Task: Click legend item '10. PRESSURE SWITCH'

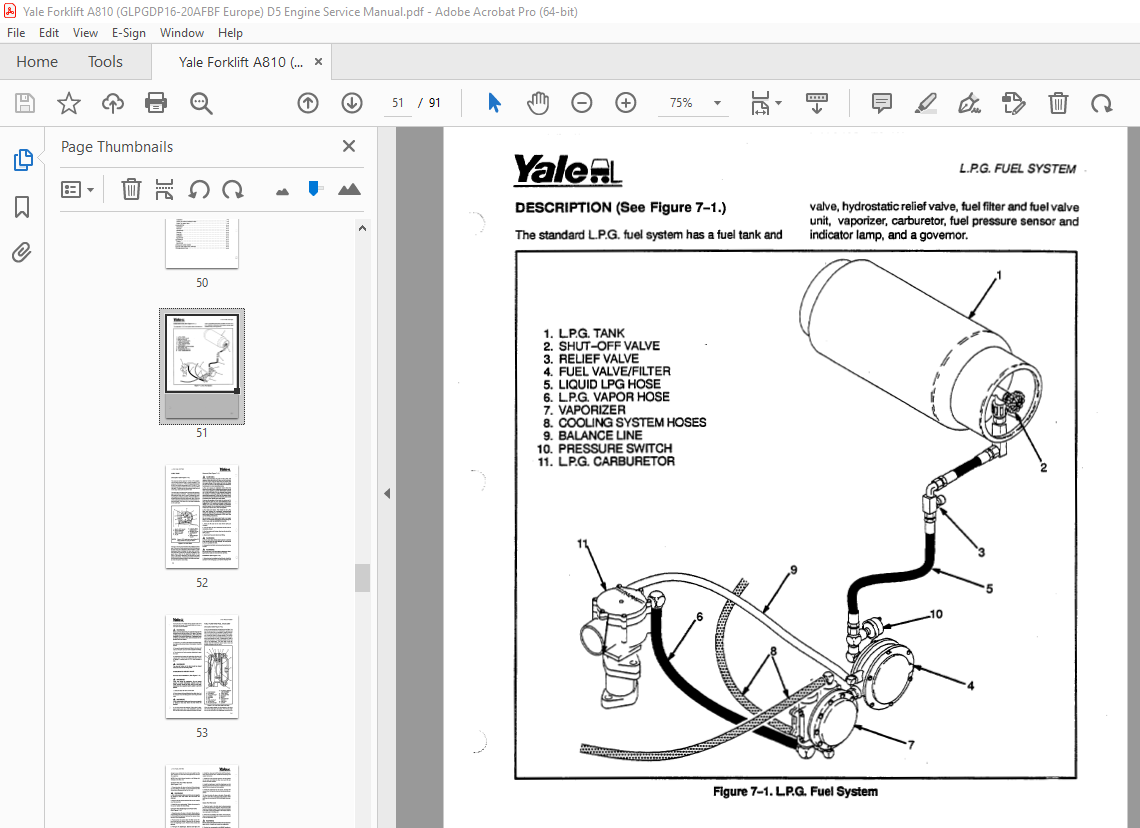Action: [604, 449]
